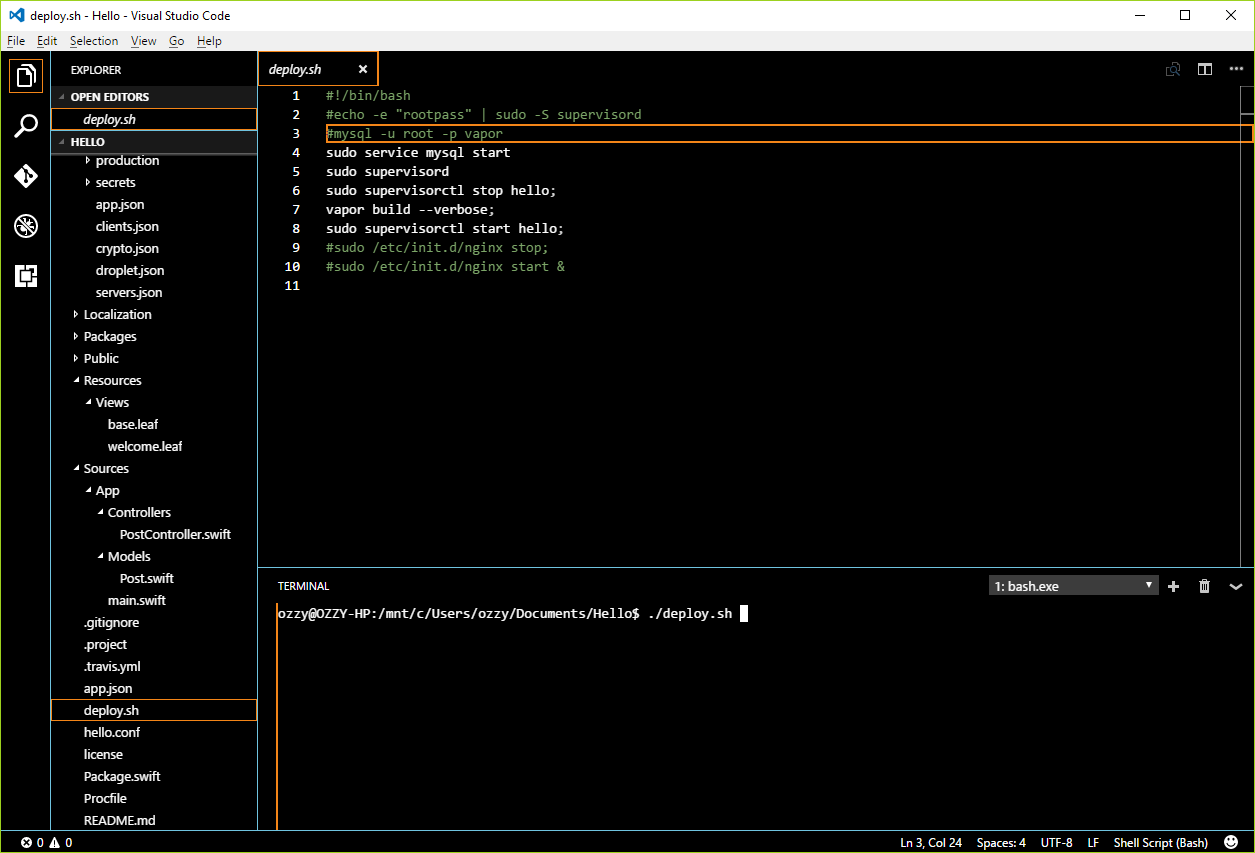Open droplet.json file

(130, 270)
